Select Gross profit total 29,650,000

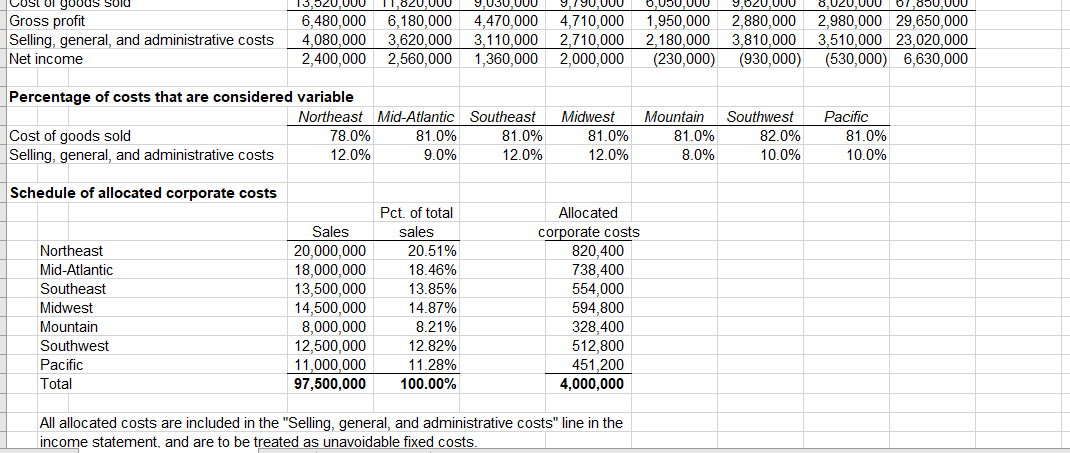click(931, 21)
